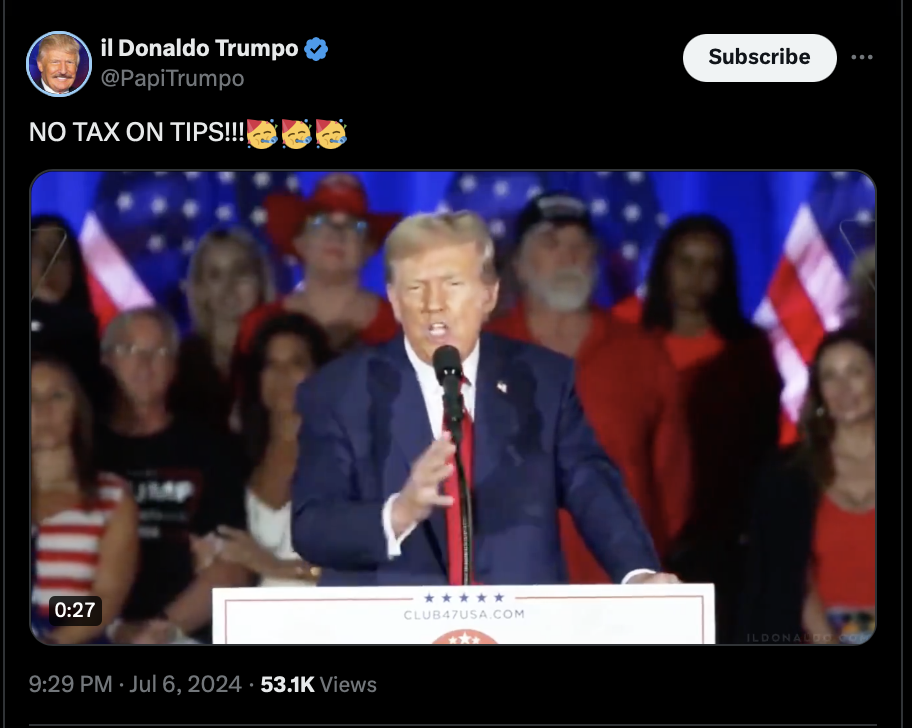
Task: View the 53.1K Views count
Action: (318, 684)
